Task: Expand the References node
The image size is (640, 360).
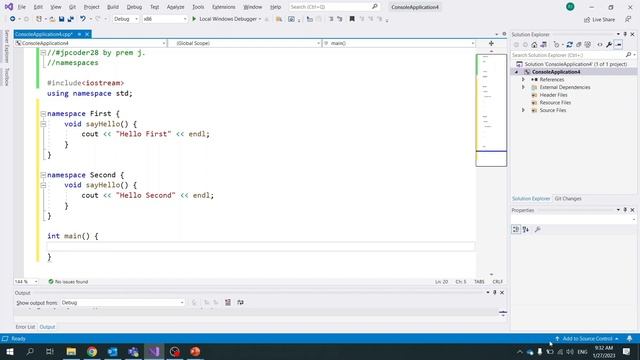Action: coord(523,80)
